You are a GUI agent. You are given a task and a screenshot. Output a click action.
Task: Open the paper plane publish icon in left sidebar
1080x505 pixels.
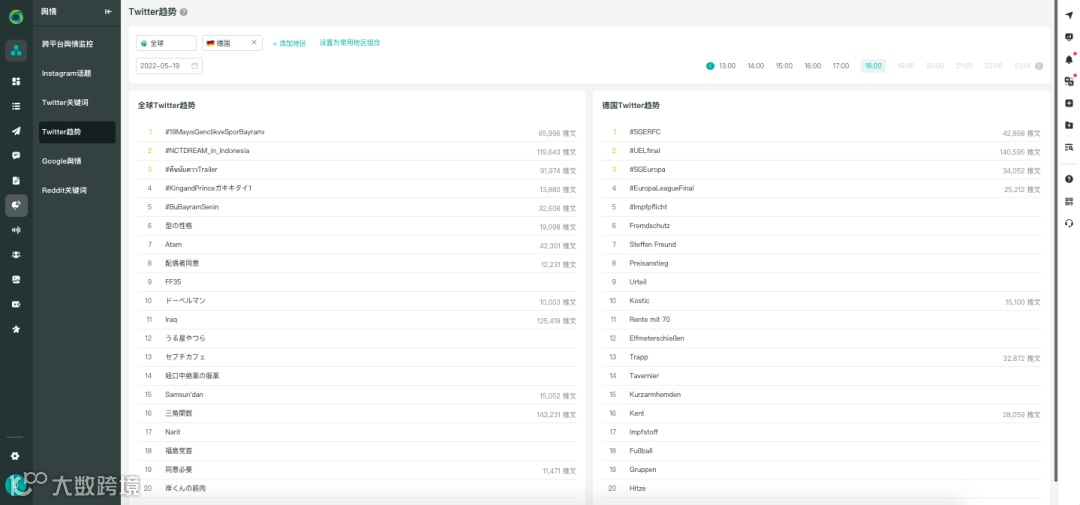(16, 131)
